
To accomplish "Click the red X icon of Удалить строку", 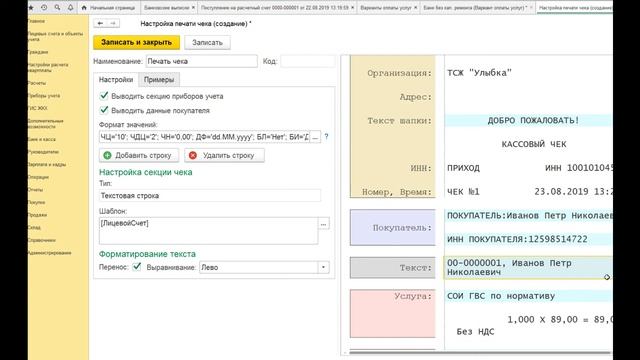I will click(193, 155).
